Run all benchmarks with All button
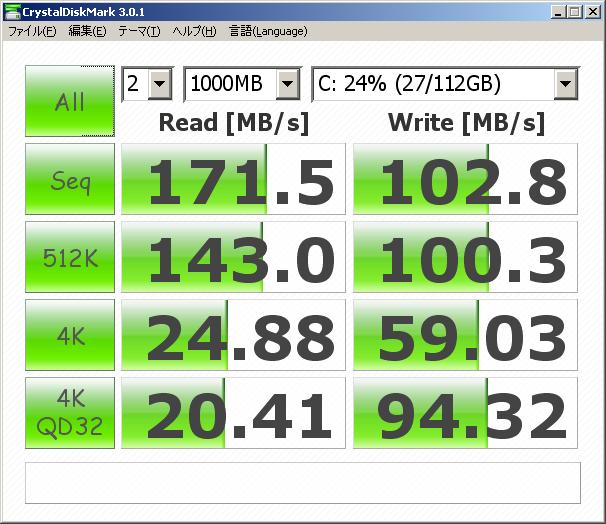Screen dimensions: 606x524 click(x=70, y=101)
